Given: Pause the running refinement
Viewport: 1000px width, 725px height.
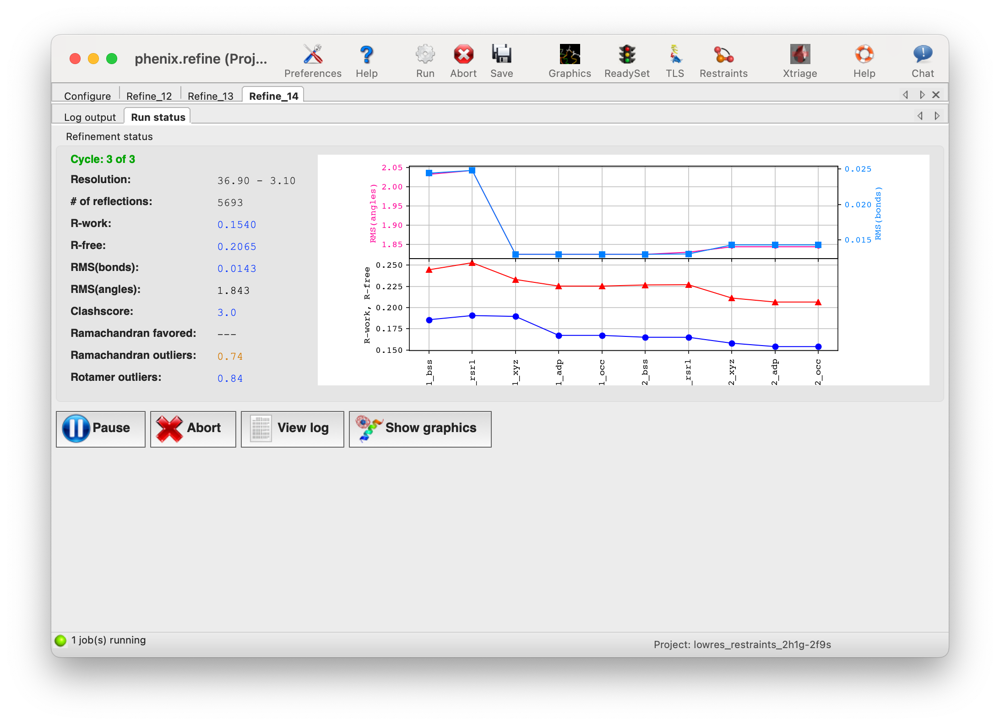Looking at the screenshot, I should coord(101,428).
